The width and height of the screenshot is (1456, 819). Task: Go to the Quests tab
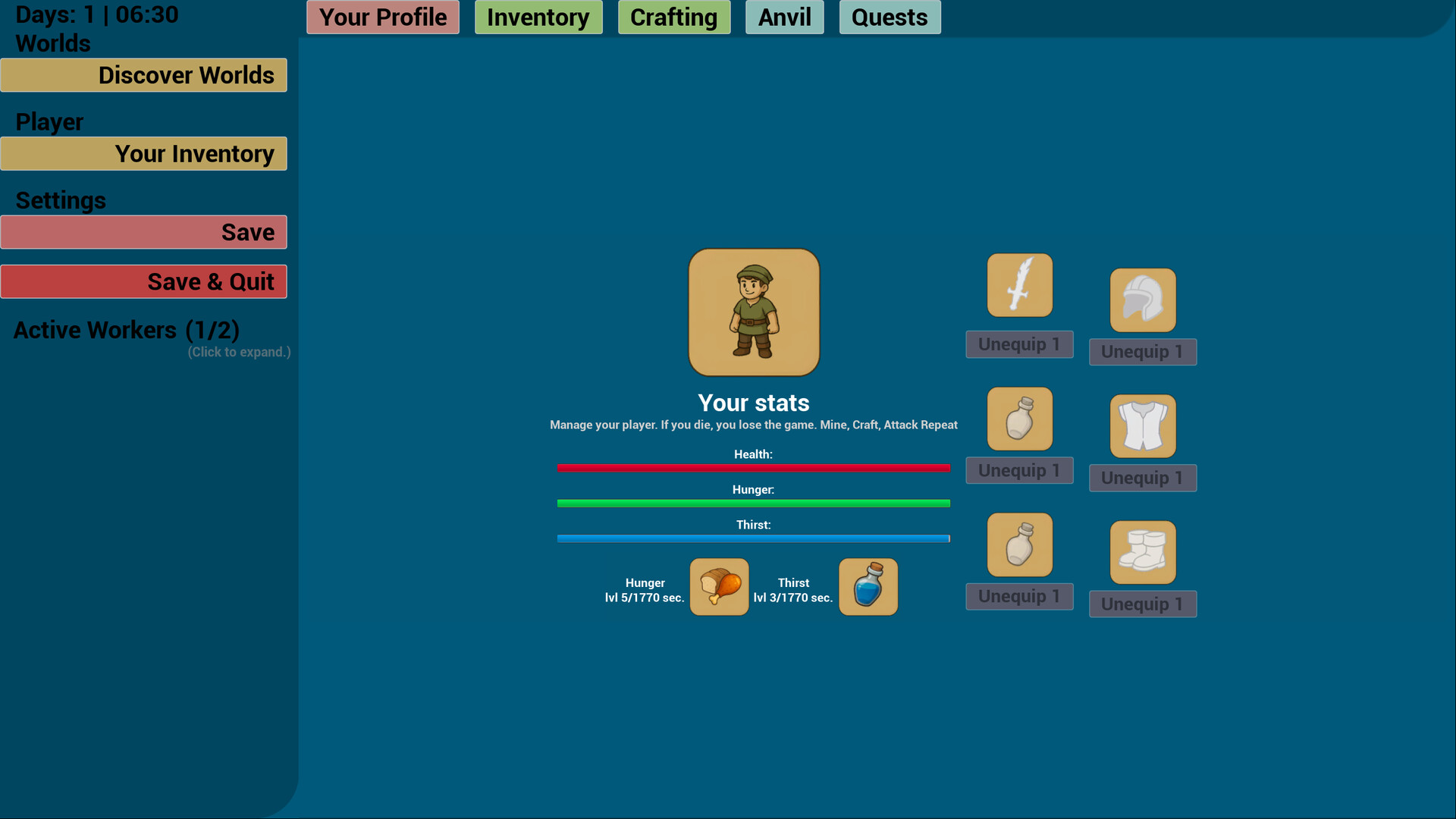(x=890, y=17)
